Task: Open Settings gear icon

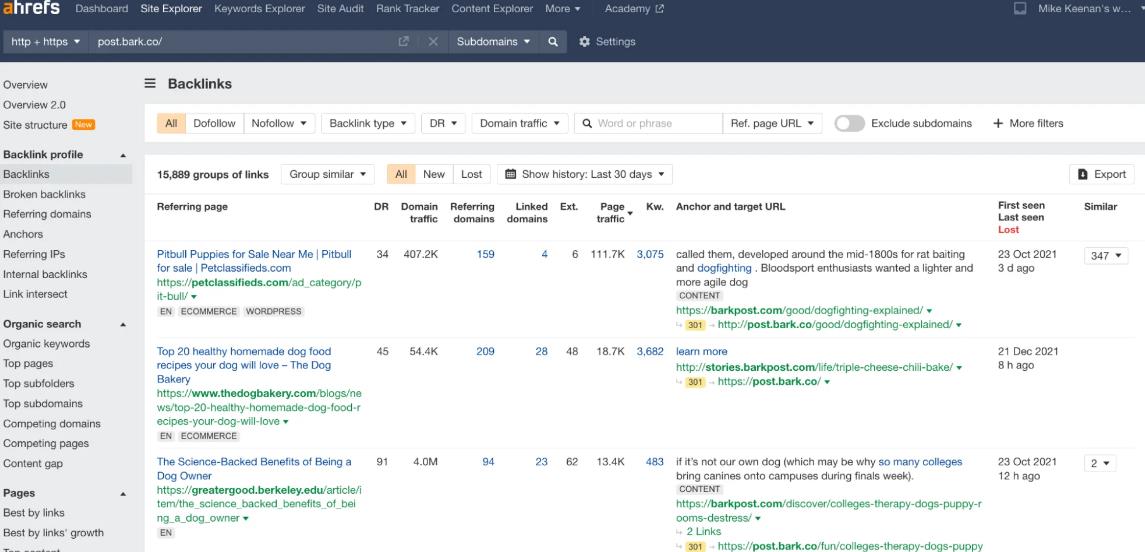Action: tap(584, 42)
